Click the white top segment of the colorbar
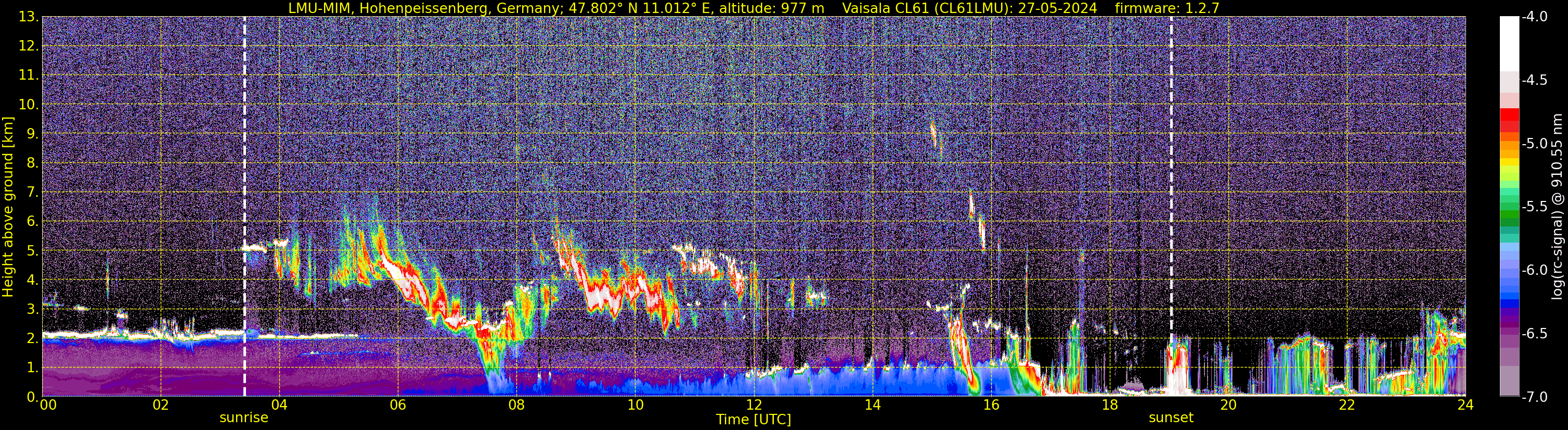Viewport: 1568px width, 430px height. tap(1509, 43)
